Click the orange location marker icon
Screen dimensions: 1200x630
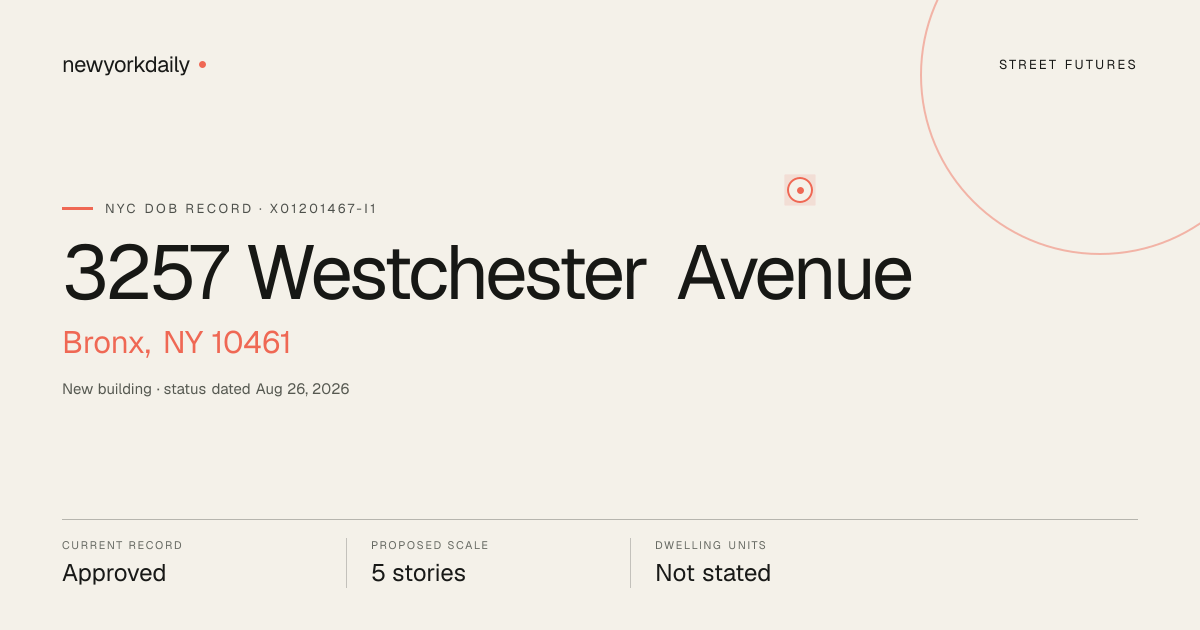[800, 190]
